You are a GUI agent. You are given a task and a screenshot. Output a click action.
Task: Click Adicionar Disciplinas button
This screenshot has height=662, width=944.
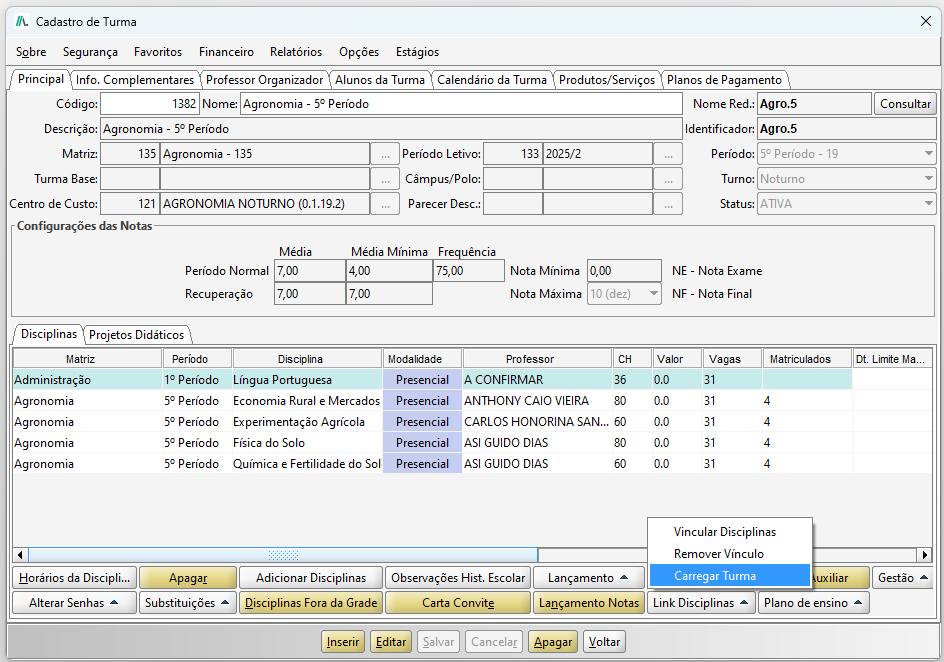point(311,578)
